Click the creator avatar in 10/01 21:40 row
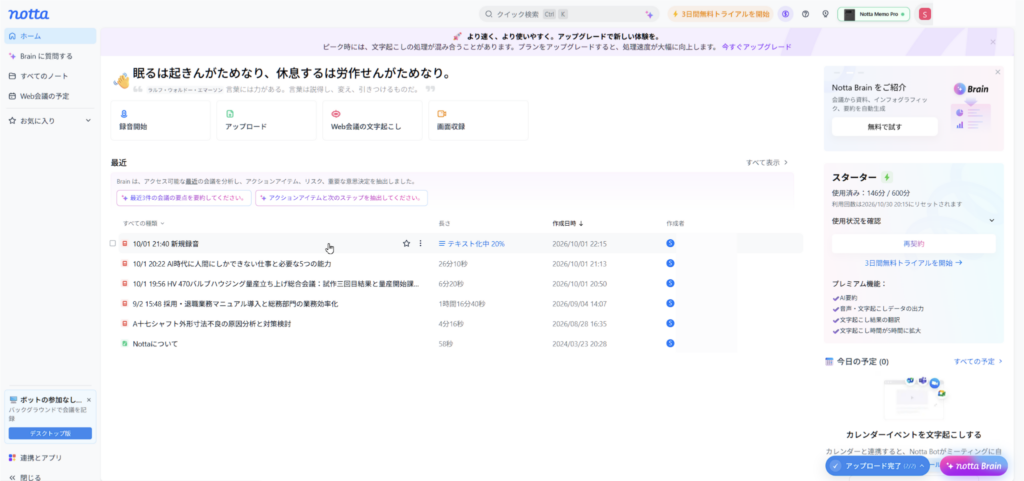 670,243
